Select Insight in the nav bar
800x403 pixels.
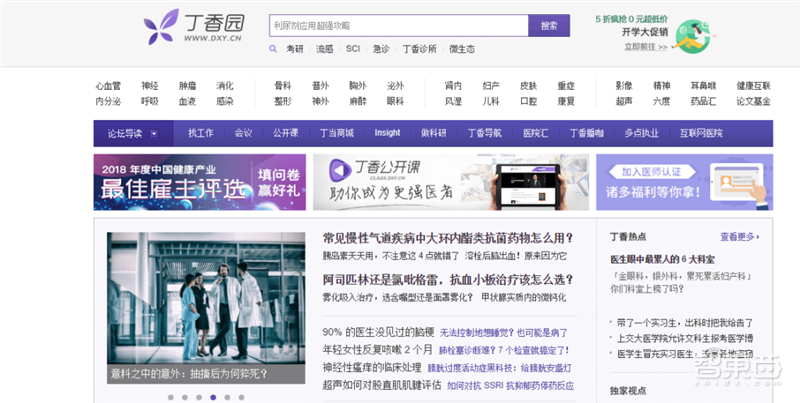click(387, 133)
